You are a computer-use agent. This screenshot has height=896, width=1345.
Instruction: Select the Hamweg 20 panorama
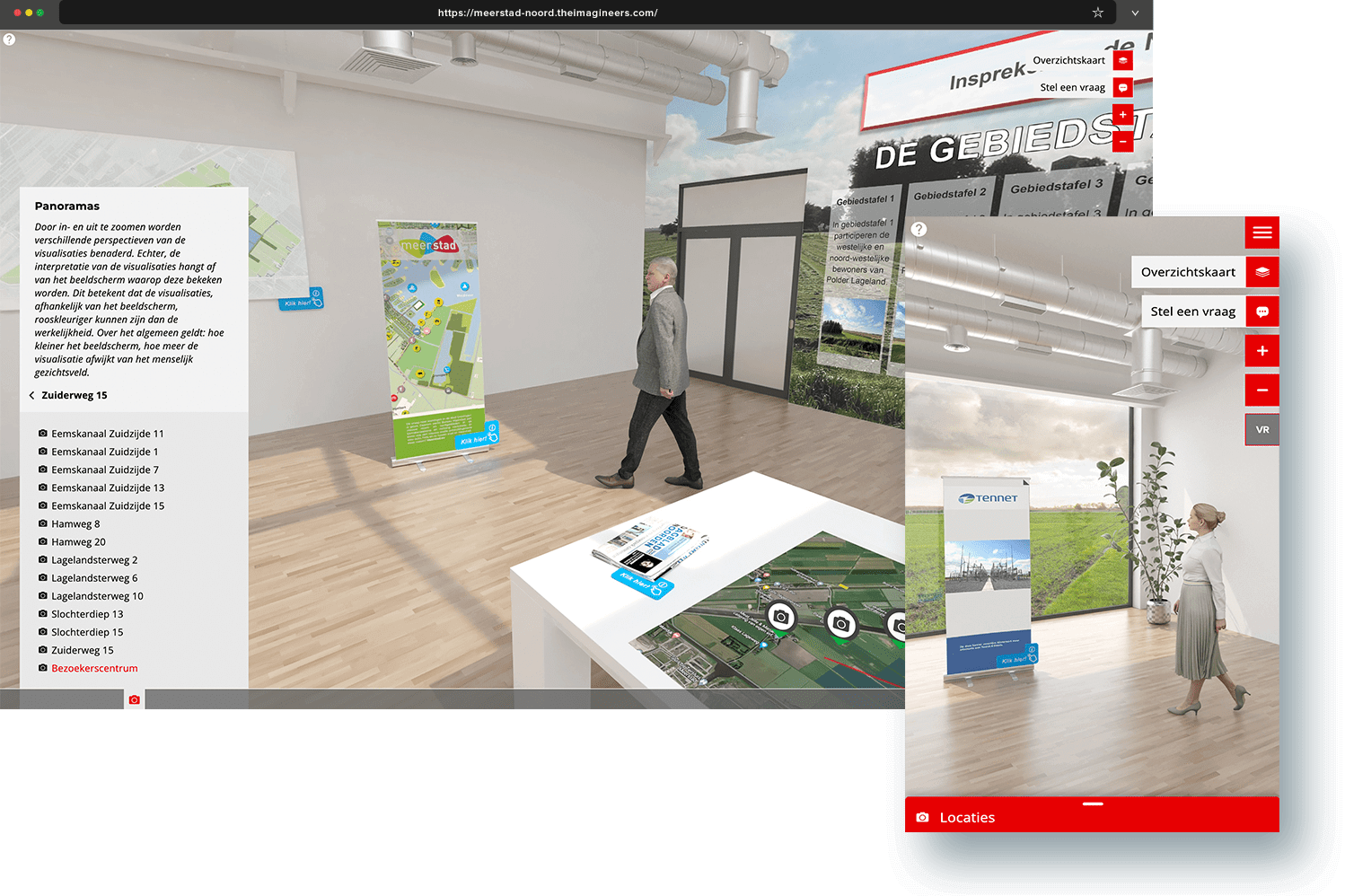77,541
